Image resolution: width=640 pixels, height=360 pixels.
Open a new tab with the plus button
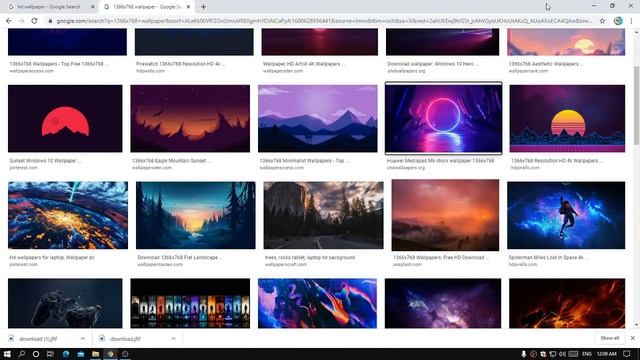[203, 7]
